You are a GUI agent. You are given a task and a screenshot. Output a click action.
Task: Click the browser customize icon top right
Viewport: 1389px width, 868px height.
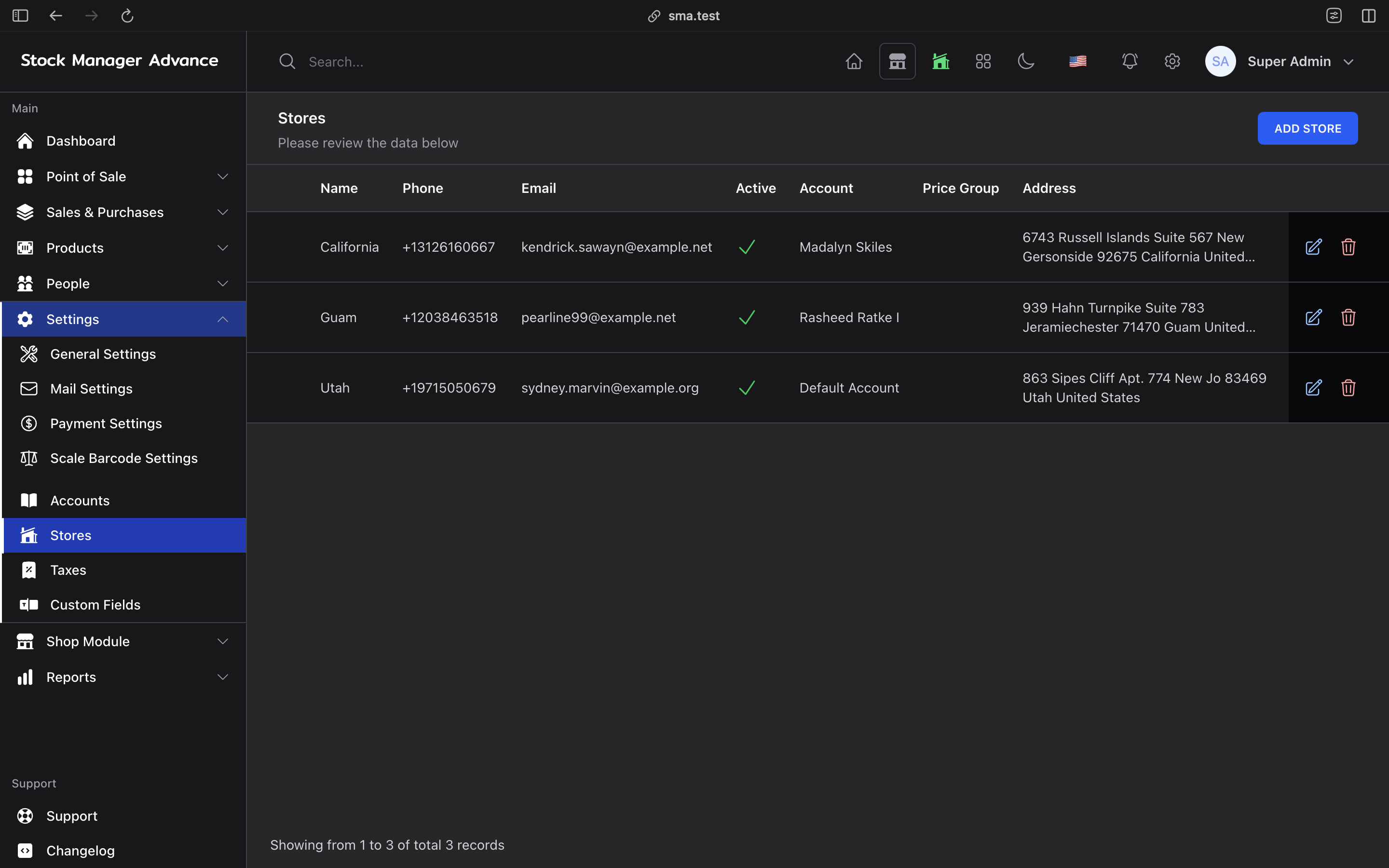tap(1334, 15)
